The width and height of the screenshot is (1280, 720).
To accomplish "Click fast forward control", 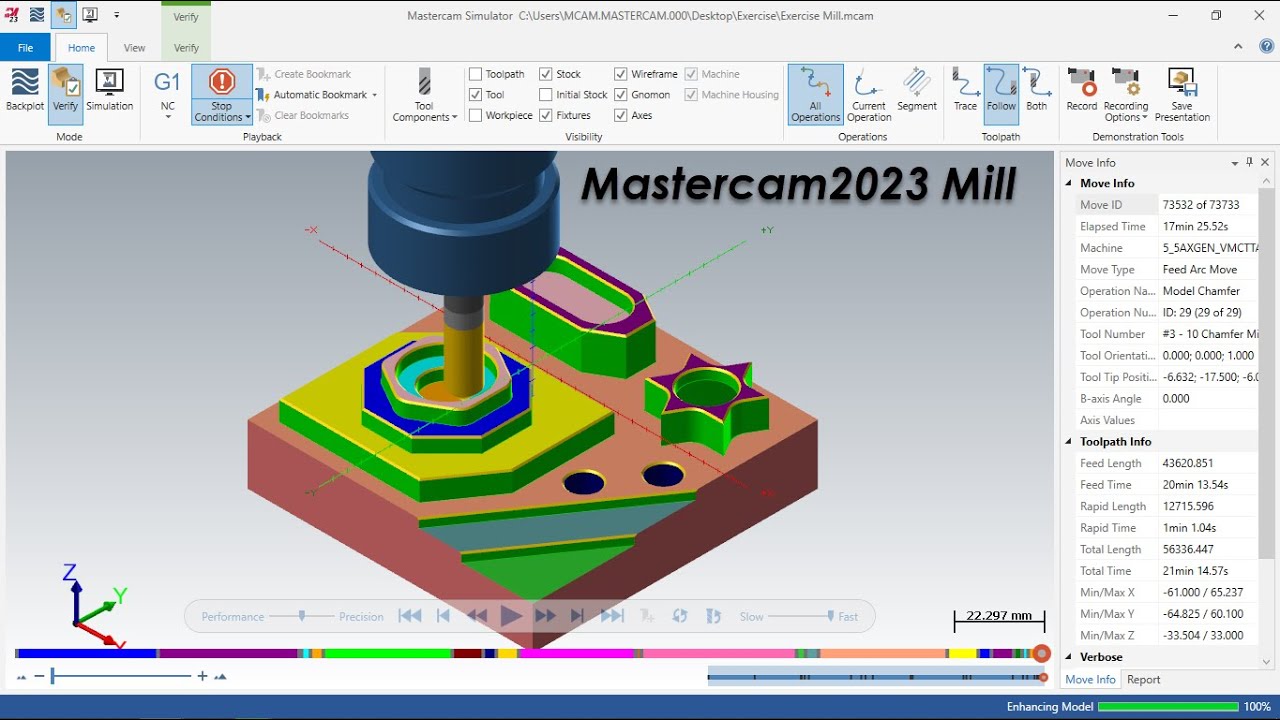I will (x=545, y=616).
